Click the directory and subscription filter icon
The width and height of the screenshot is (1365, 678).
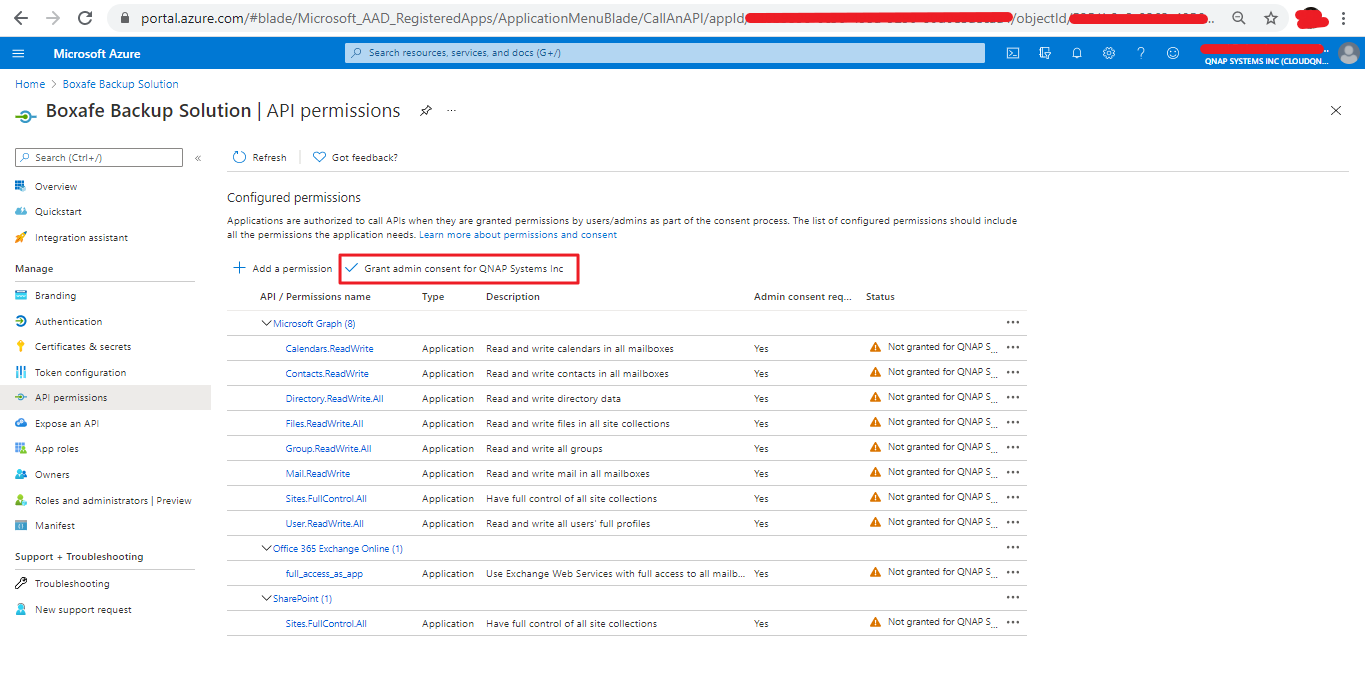pos(1045,53)
